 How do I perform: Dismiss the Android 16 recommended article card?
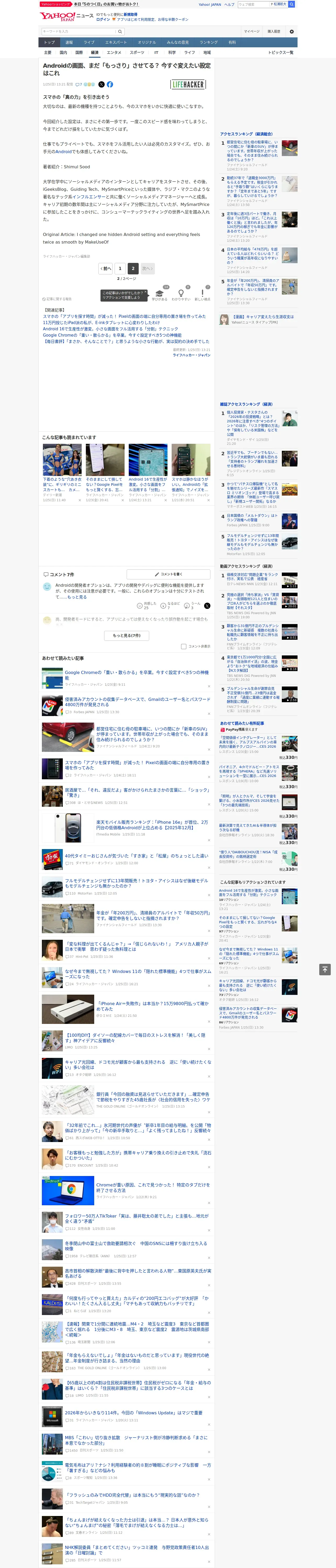pos(165,500)
